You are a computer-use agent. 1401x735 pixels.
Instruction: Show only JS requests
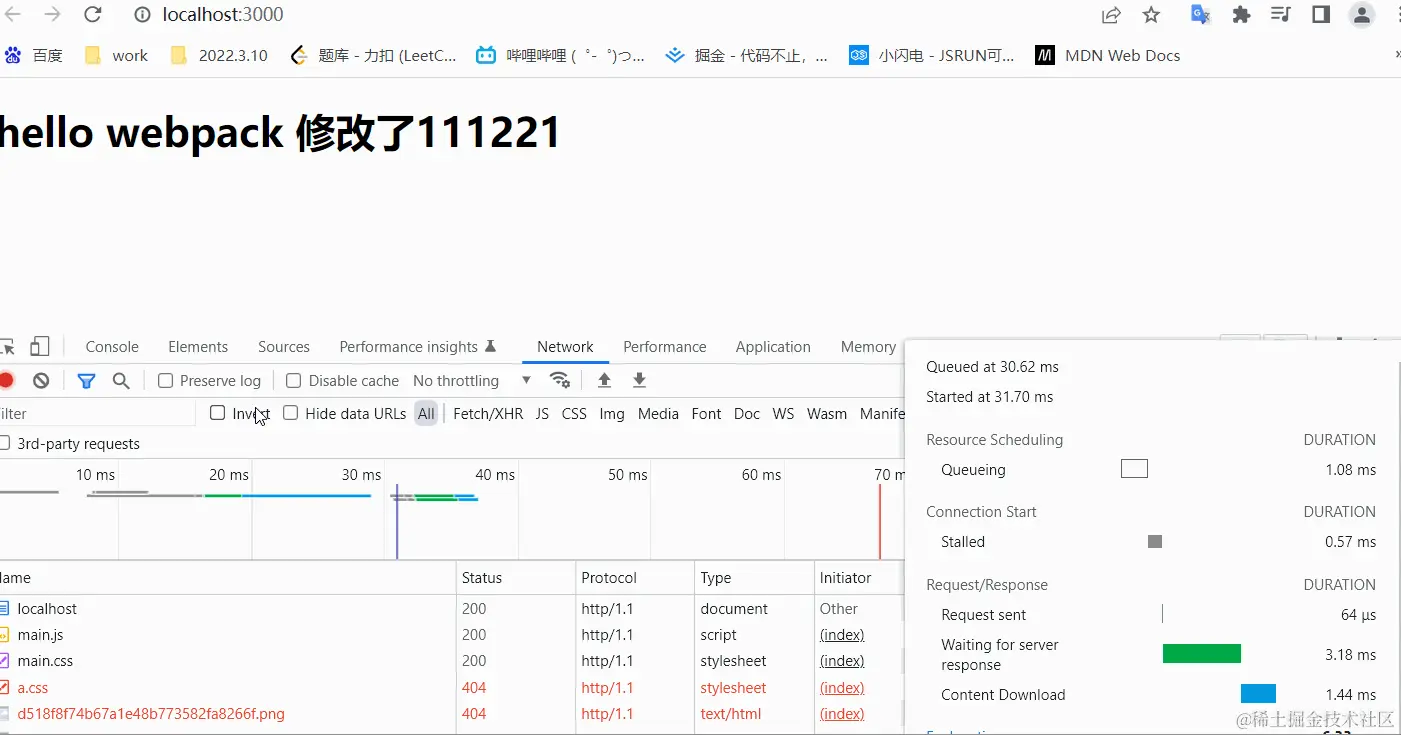point(542,414)
